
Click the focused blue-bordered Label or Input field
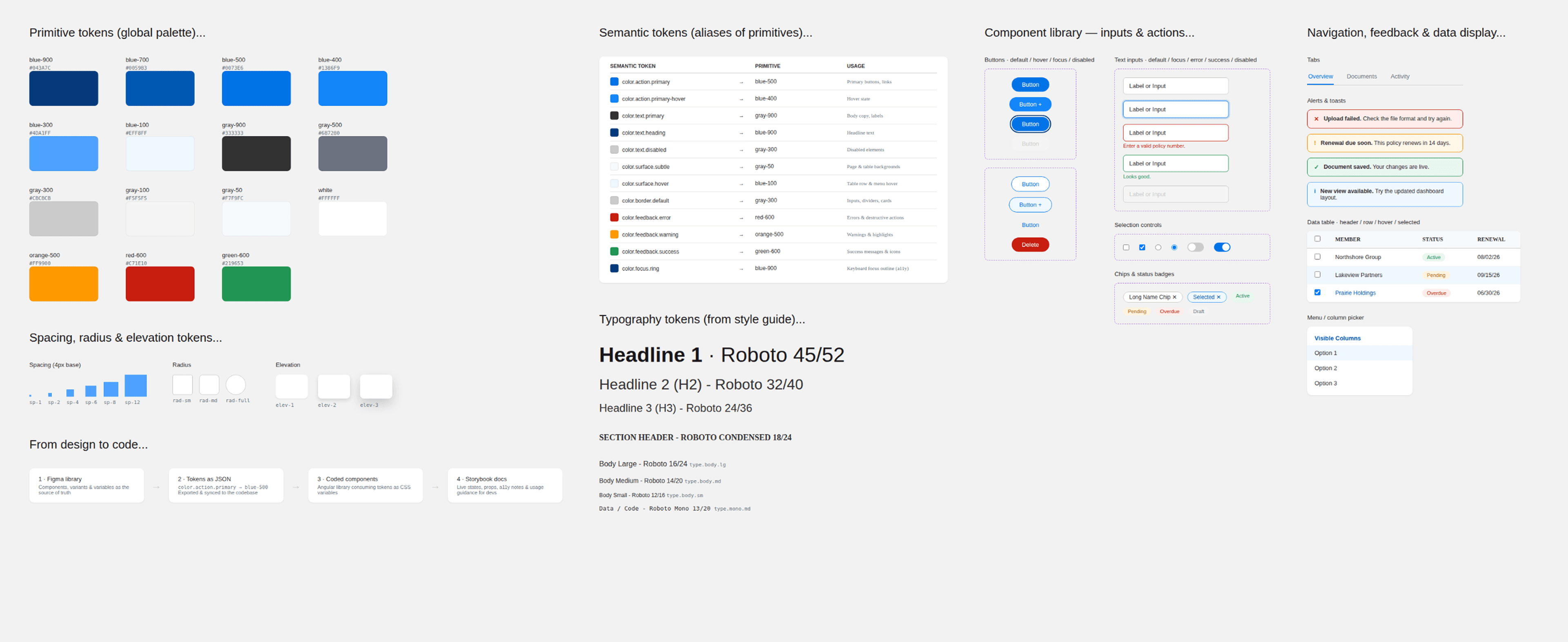(1176, 109)
